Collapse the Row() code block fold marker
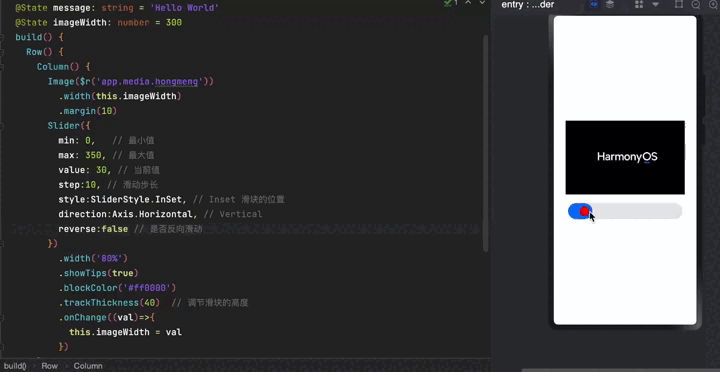 click(2, 52)
